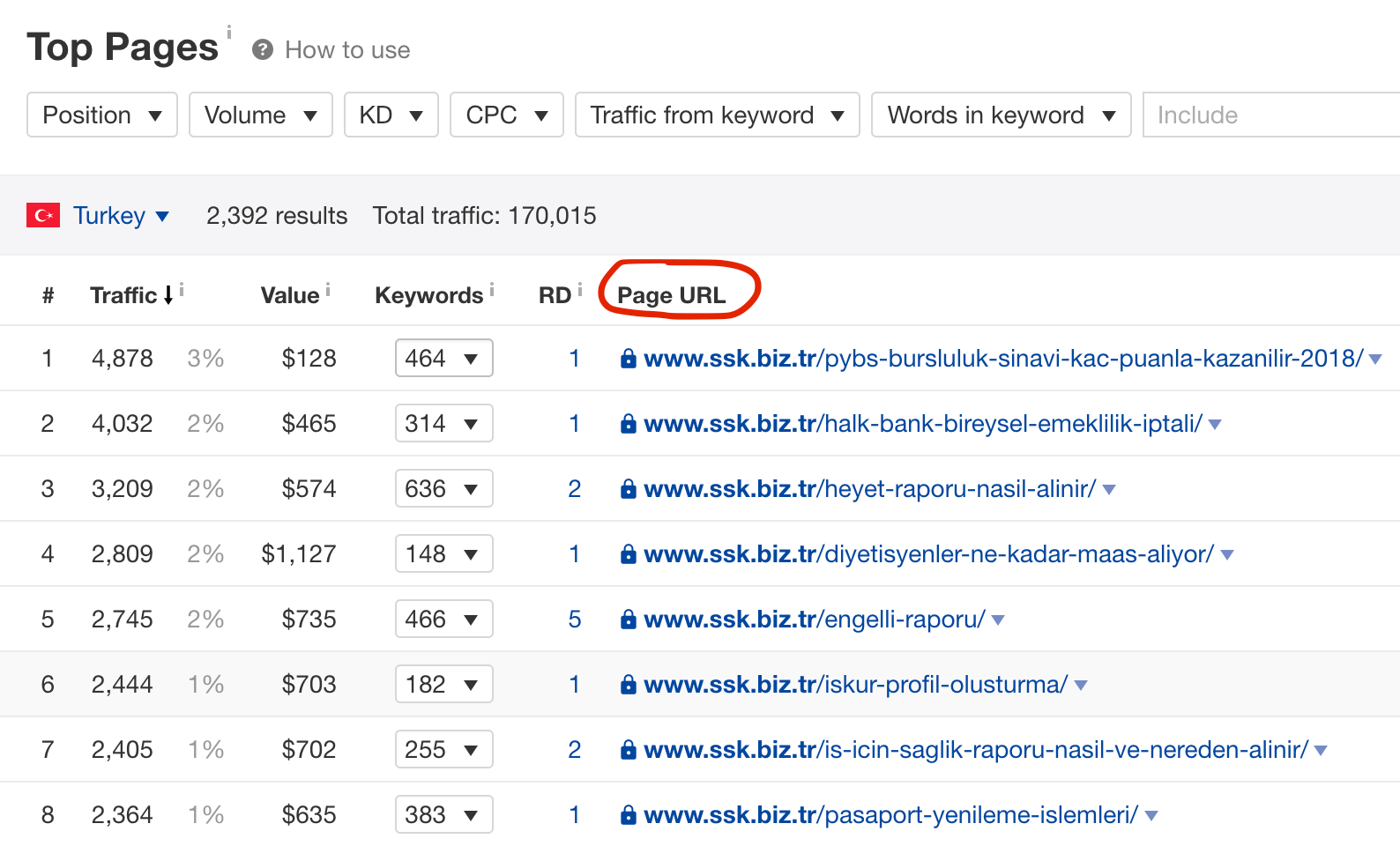1400x846 pixels.
Task: Expand arrow after iskur-profil-olusturma URL
Action: tap(1081, 686)
